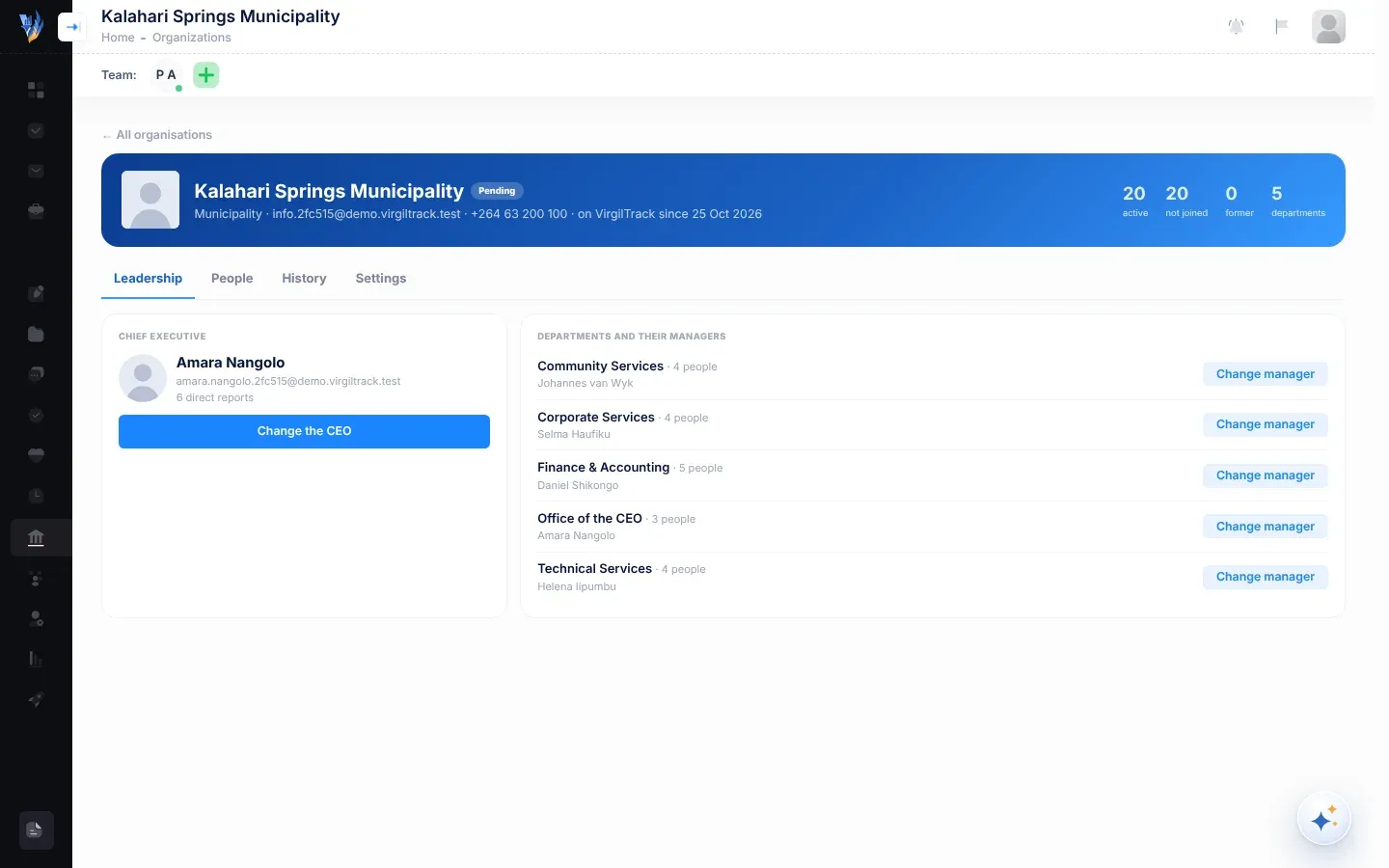Open the user profile avatar in header
Image resolution: width=1389 pixels, height=868 pixels.
(x=1328, y=27)
